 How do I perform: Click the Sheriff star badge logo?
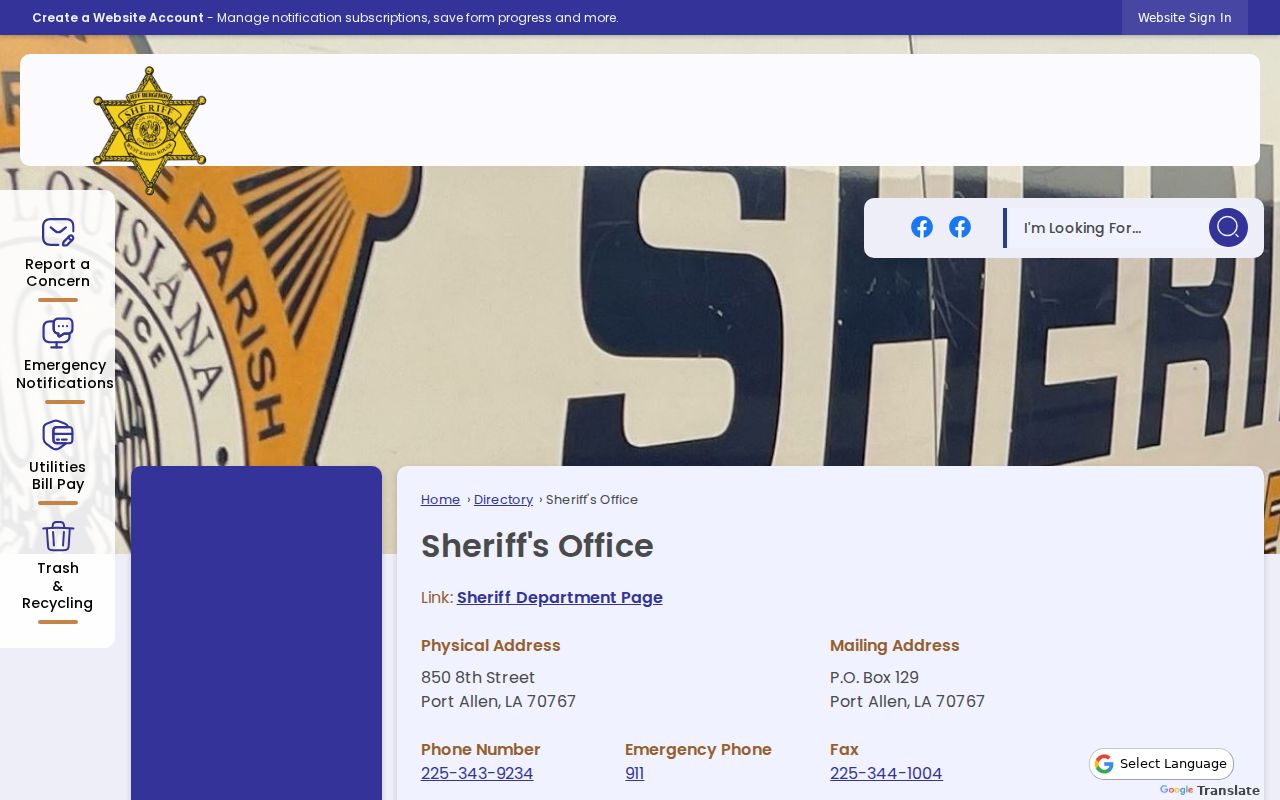pos(150,130)
